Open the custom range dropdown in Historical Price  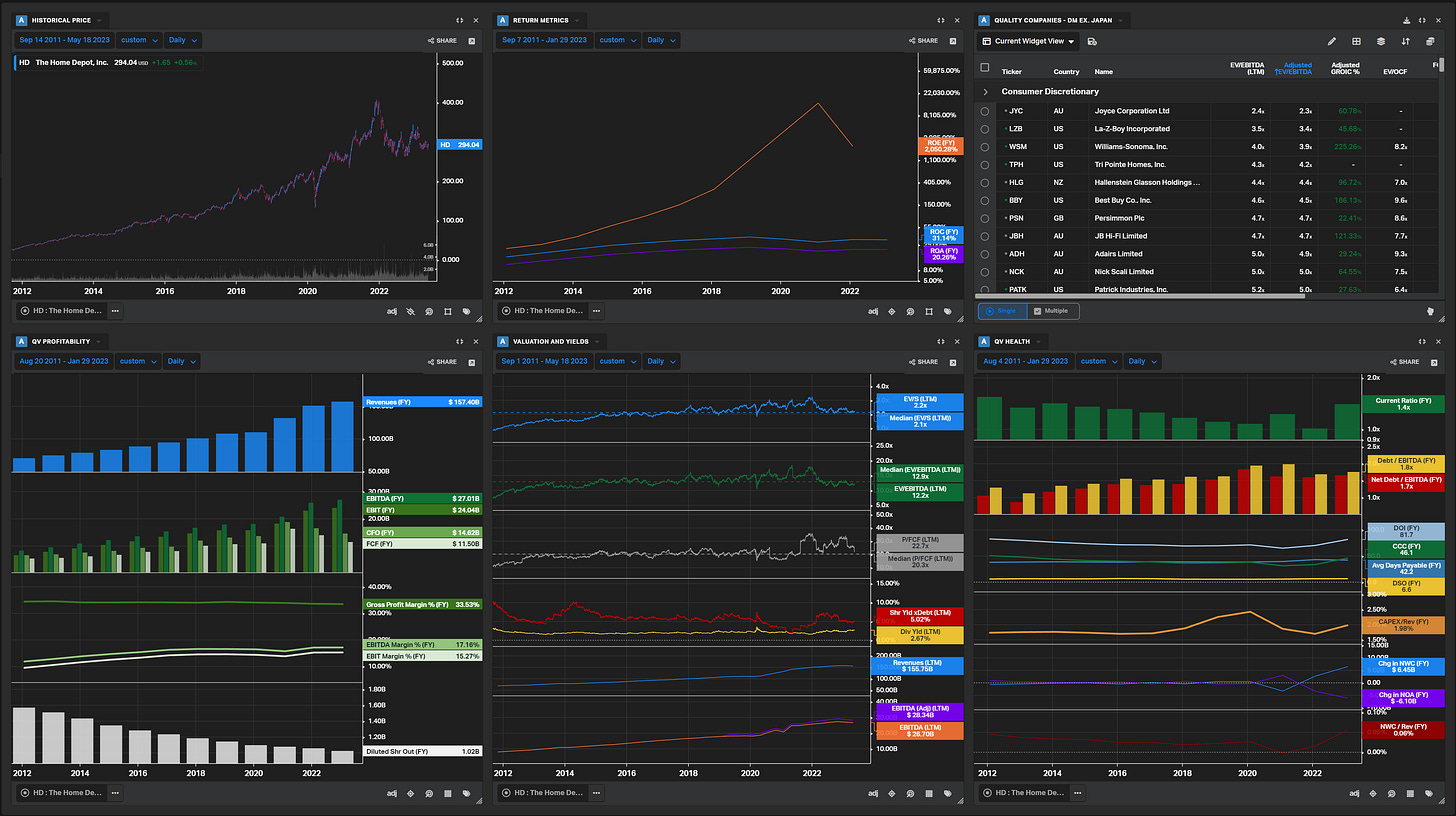point(139,40)
